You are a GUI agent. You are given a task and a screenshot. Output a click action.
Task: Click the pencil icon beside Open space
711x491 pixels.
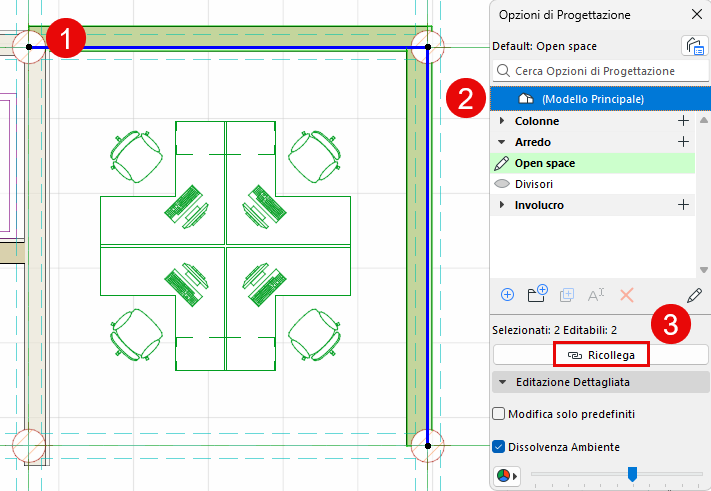pyautogui.click(x=502, y=163)
